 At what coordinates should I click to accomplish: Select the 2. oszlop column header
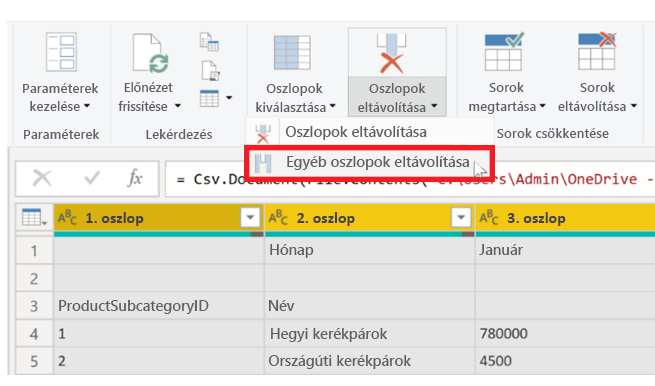coord(370,218)
